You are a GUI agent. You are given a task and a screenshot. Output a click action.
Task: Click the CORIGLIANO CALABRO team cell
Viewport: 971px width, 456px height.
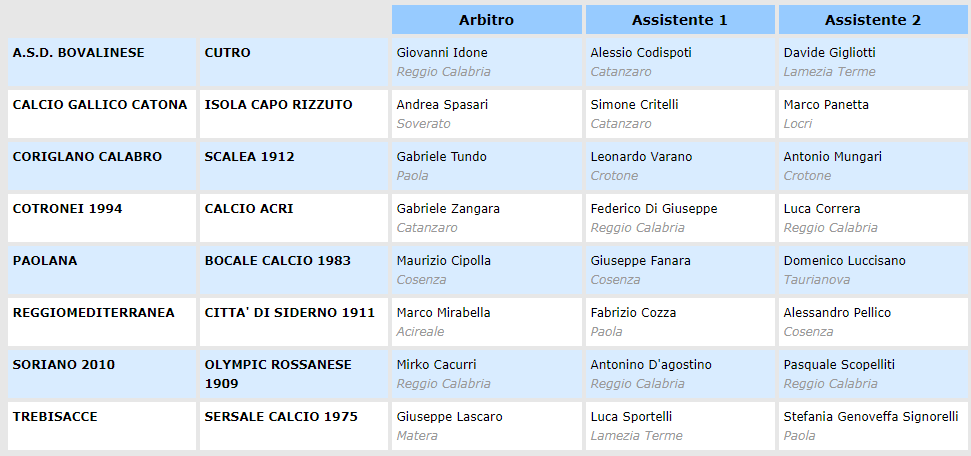[x=87, y=156]
